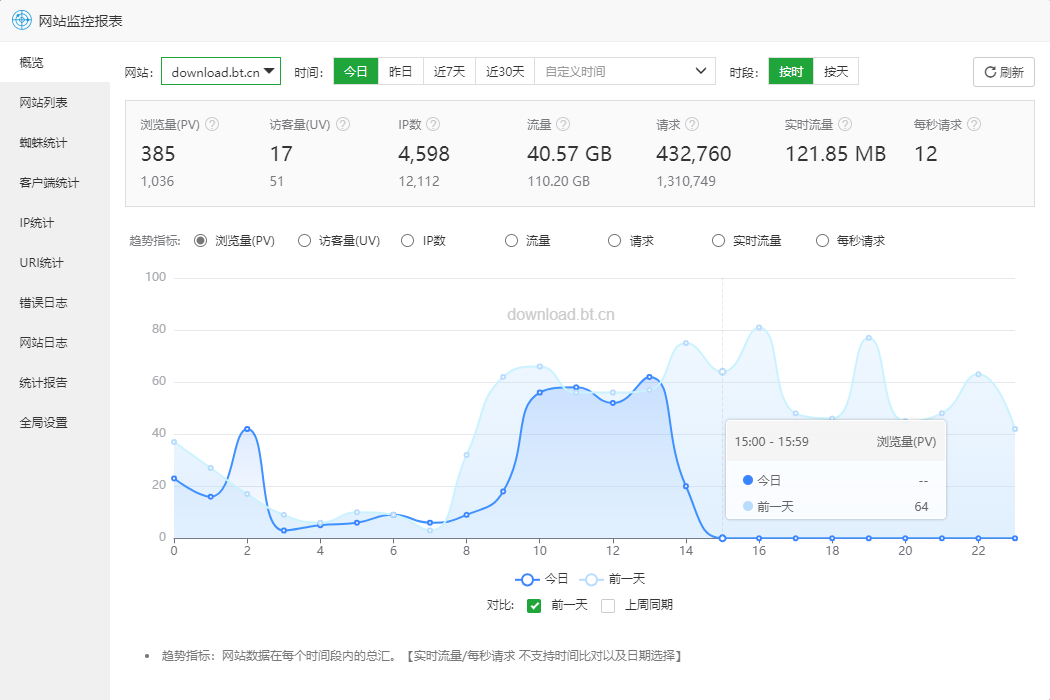Image resolution: width=1050 pixels, height=700 pixels.
Task: Click help icon beside 请求 stat
Action: click(692, 124)
